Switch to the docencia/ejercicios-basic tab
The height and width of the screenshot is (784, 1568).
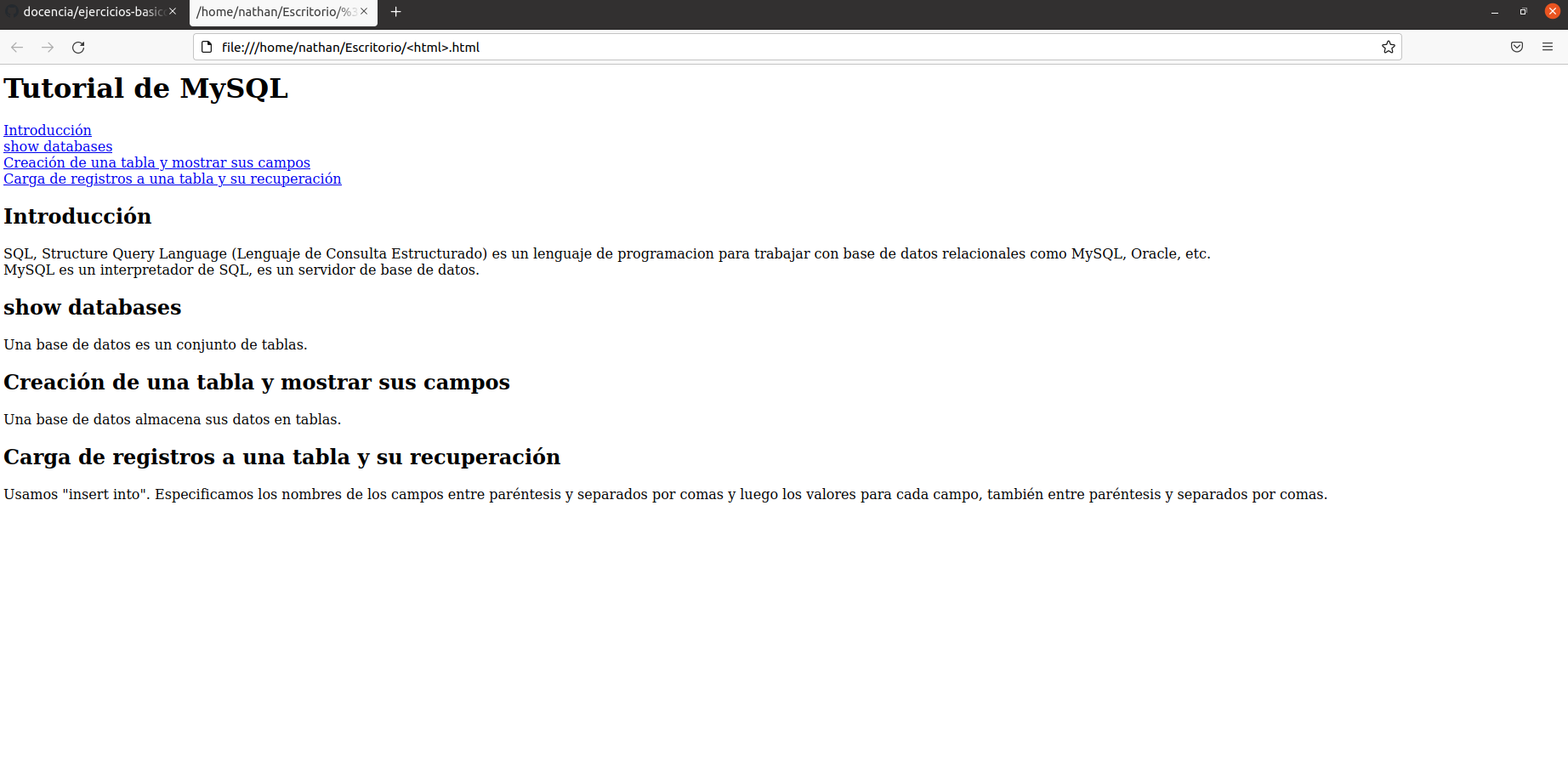tap(89, 12)
